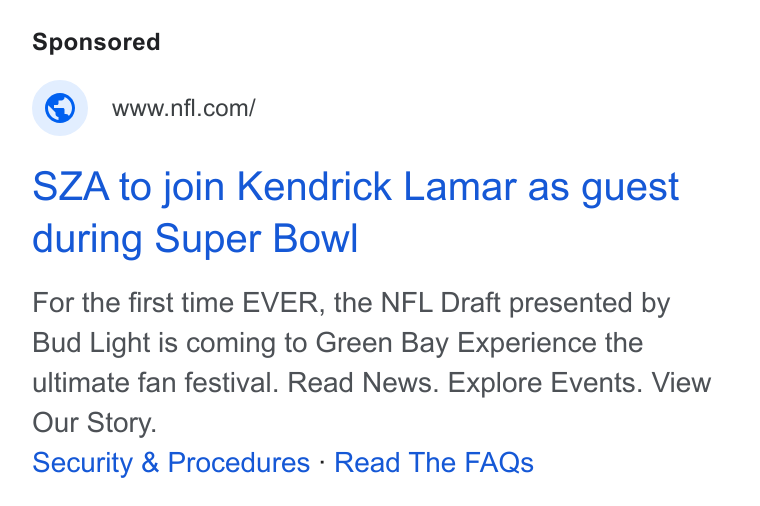
Task: Open the Read The FAQs sitelink
Action: coord(434,462)
